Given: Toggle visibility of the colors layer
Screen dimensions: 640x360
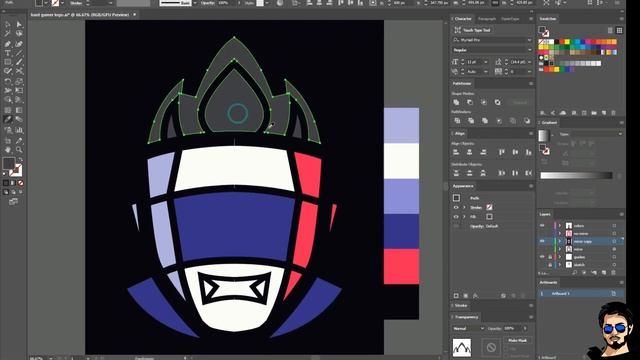Looking at the screenshot, I should point(542,225).
